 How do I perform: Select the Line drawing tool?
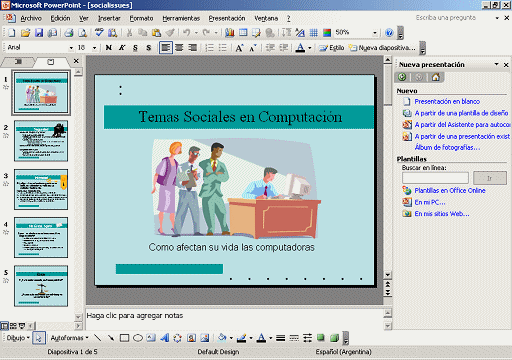click(x=97, y=338)
